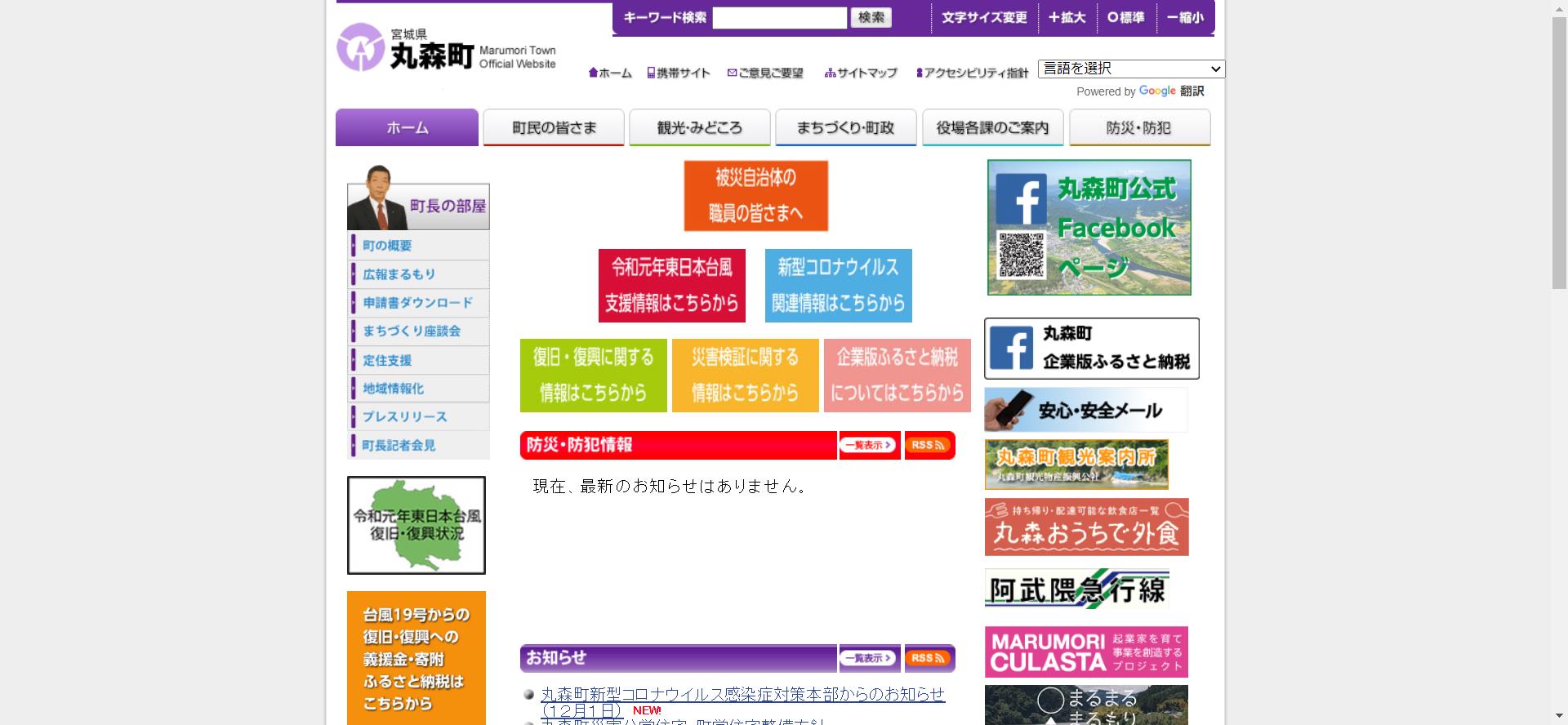1568x725 pixels.
Task: Click the 防災・防犯情報 RSS icon
Action: (x=929, y=445)
